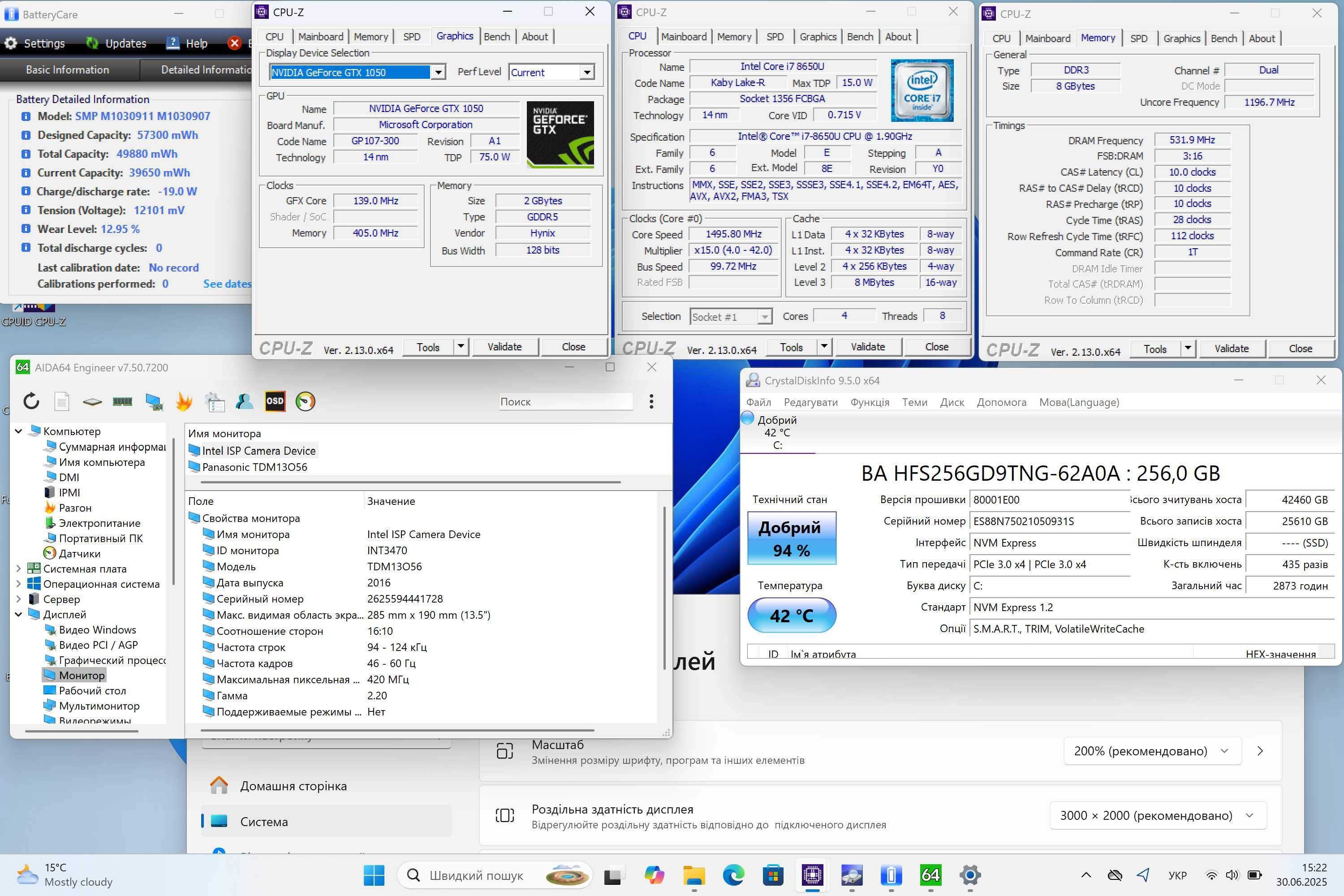
Task: Collapse Дисплей tree node
Action: [x=18, y=614]
